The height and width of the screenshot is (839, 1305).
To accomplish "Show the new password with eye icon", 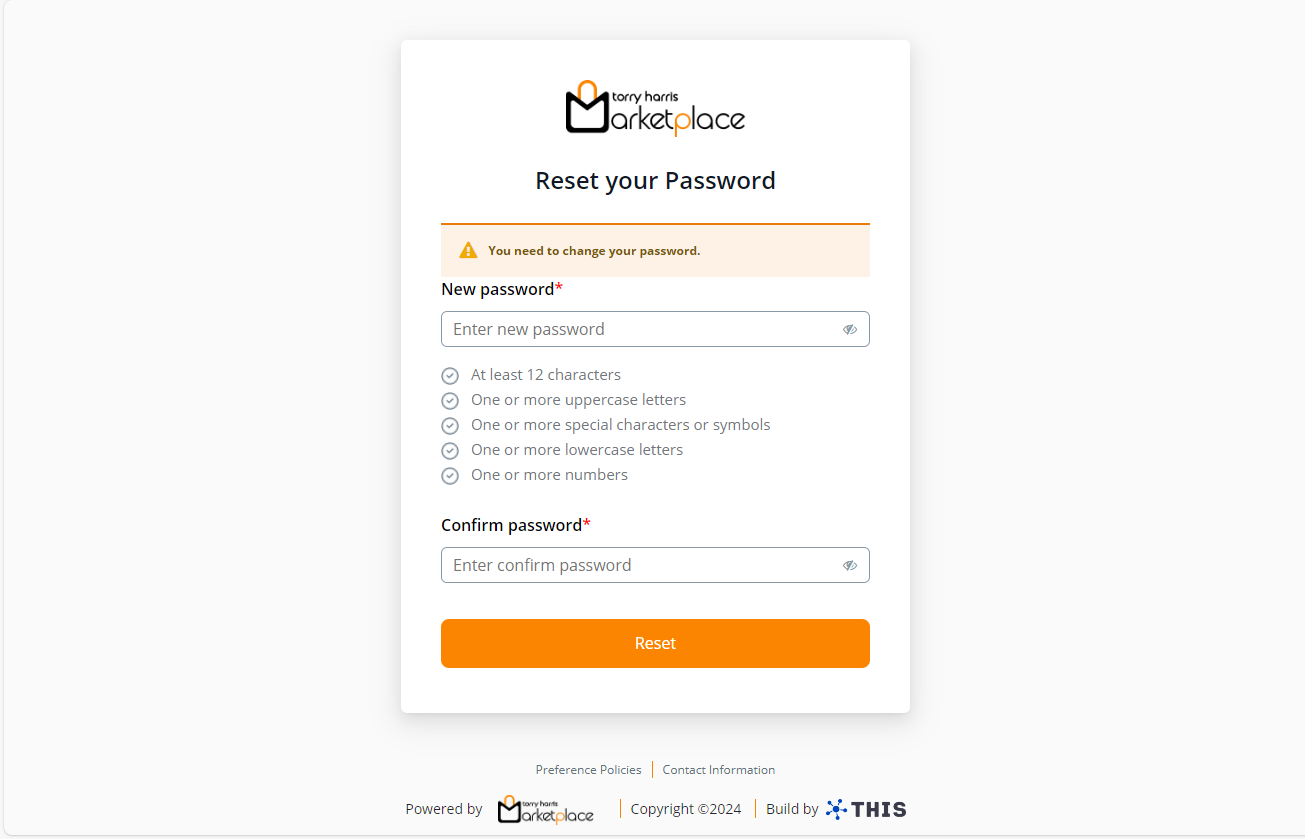I will click(x=850, y=329).
